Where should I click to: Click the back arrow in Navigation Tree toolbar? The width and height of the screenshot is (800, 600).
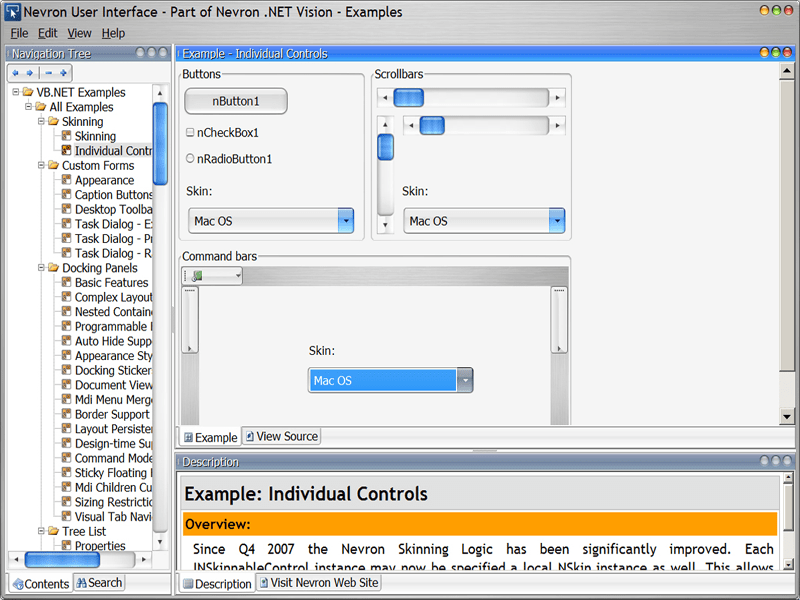click(x=15, y=72)
